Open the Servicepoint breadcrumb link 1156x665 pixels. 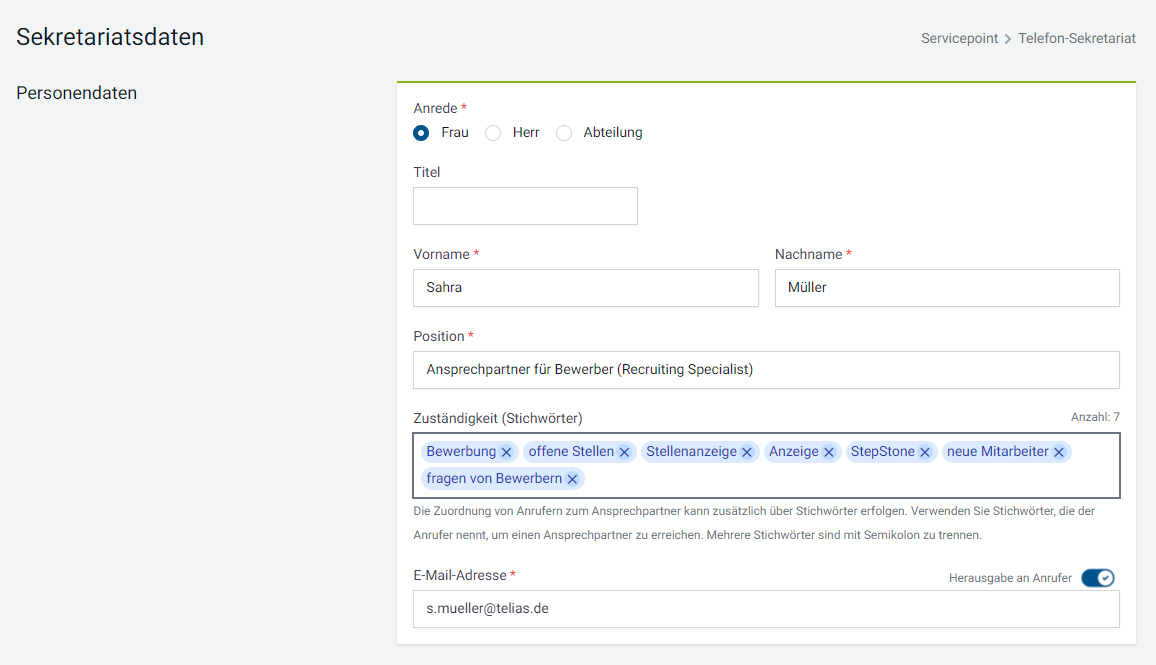(x=959, y=38)
